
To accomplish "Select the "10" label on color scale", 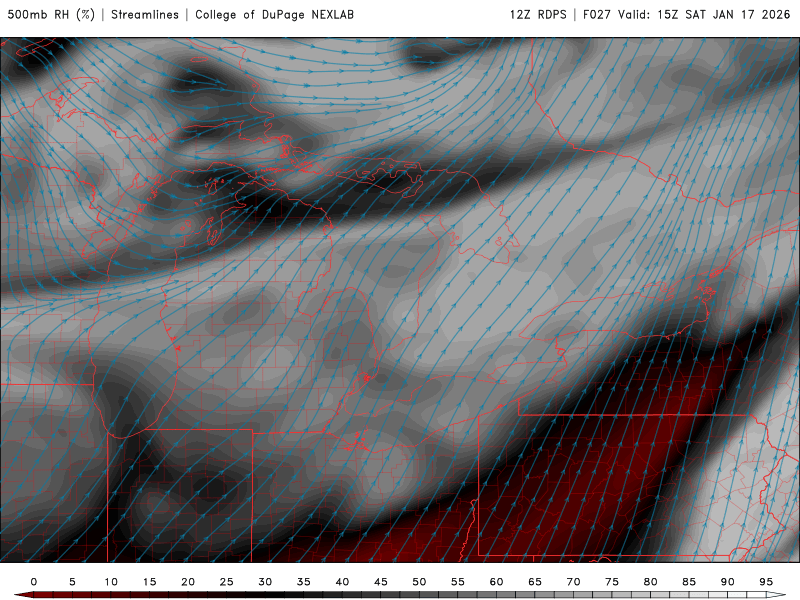I will [111, 582].
